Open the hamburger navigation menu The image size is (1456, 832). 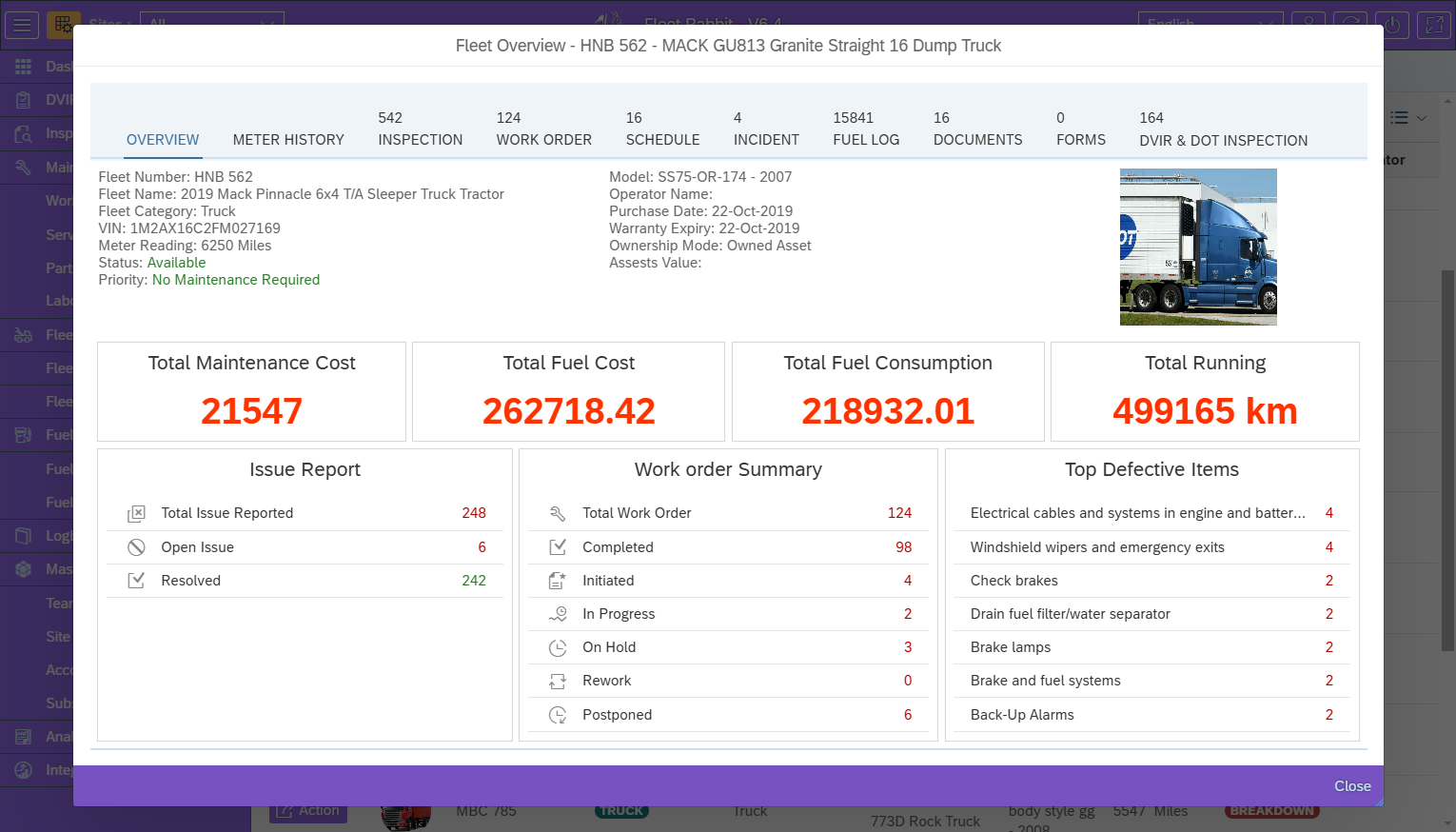tap(23, 25)
